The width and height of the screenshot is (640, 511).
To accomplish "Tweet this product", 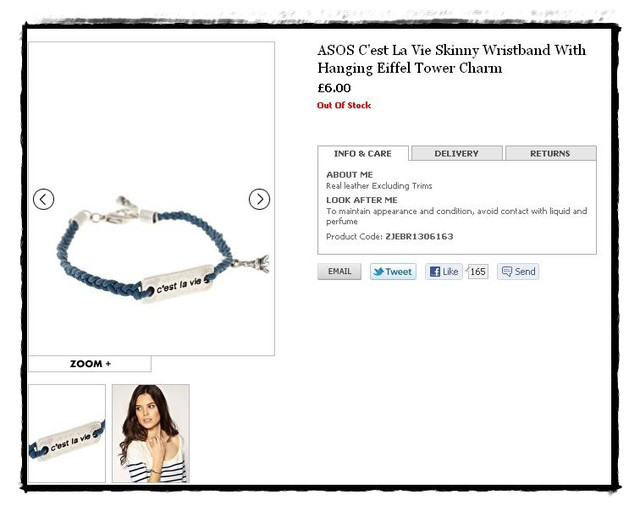I will click(393, 272).
